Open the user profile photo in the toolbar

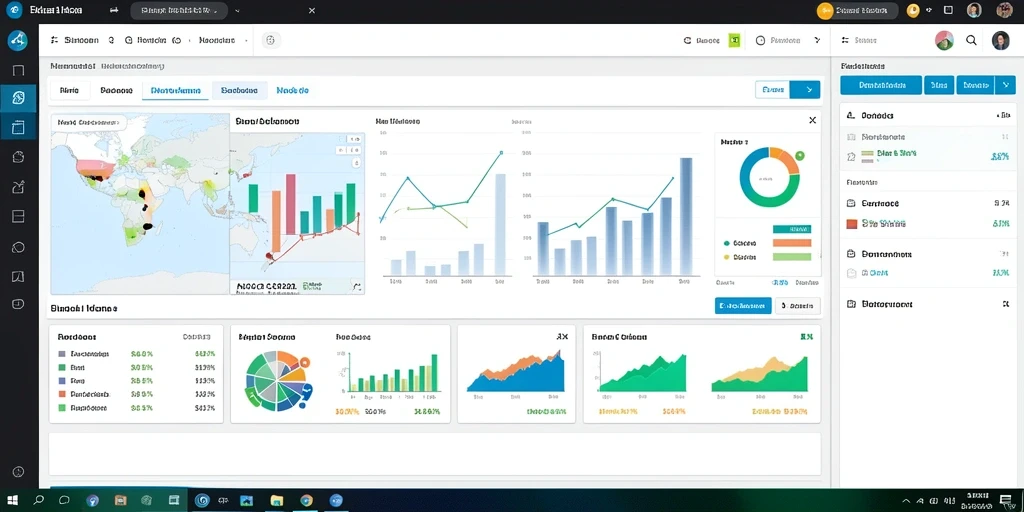[1000, 40]
